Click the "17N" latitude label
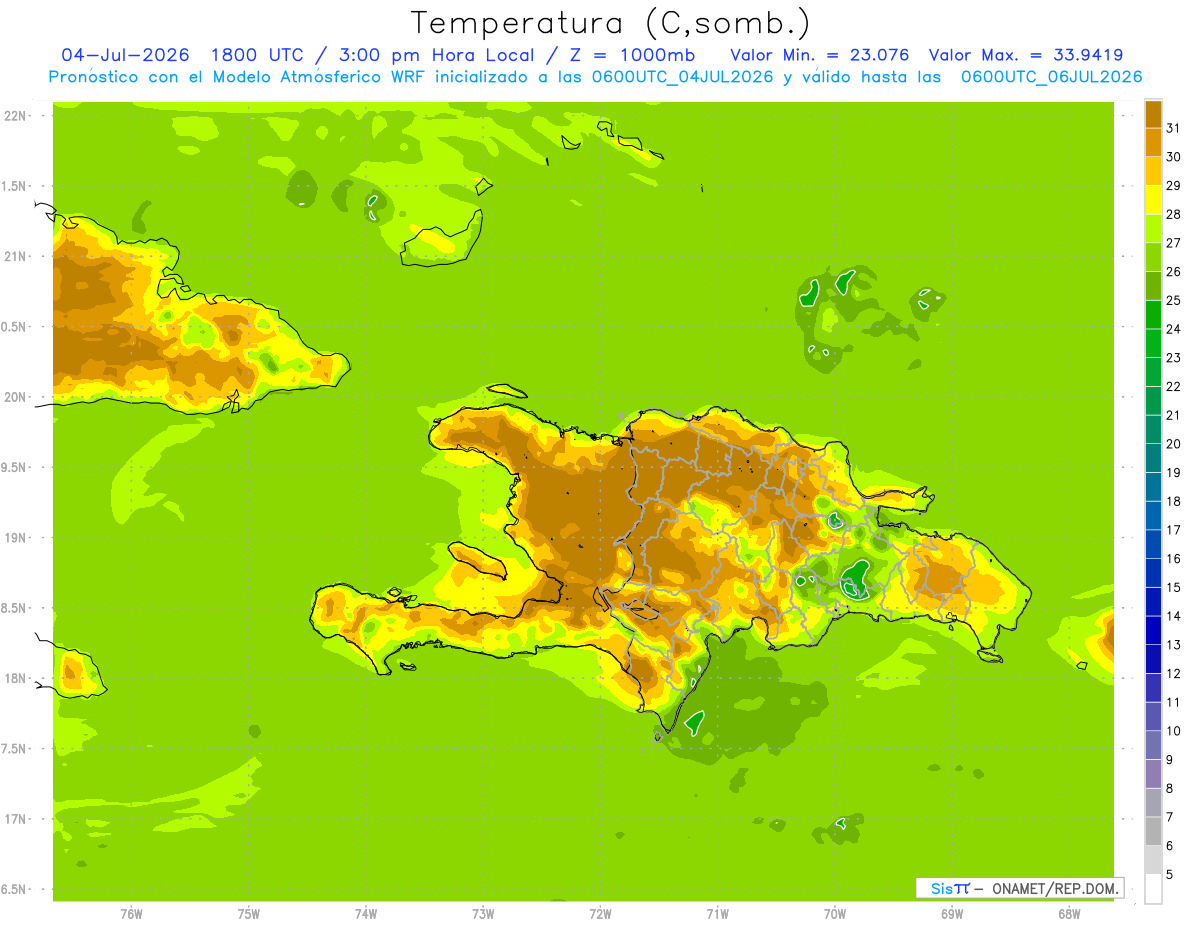 tap(14, 819)
